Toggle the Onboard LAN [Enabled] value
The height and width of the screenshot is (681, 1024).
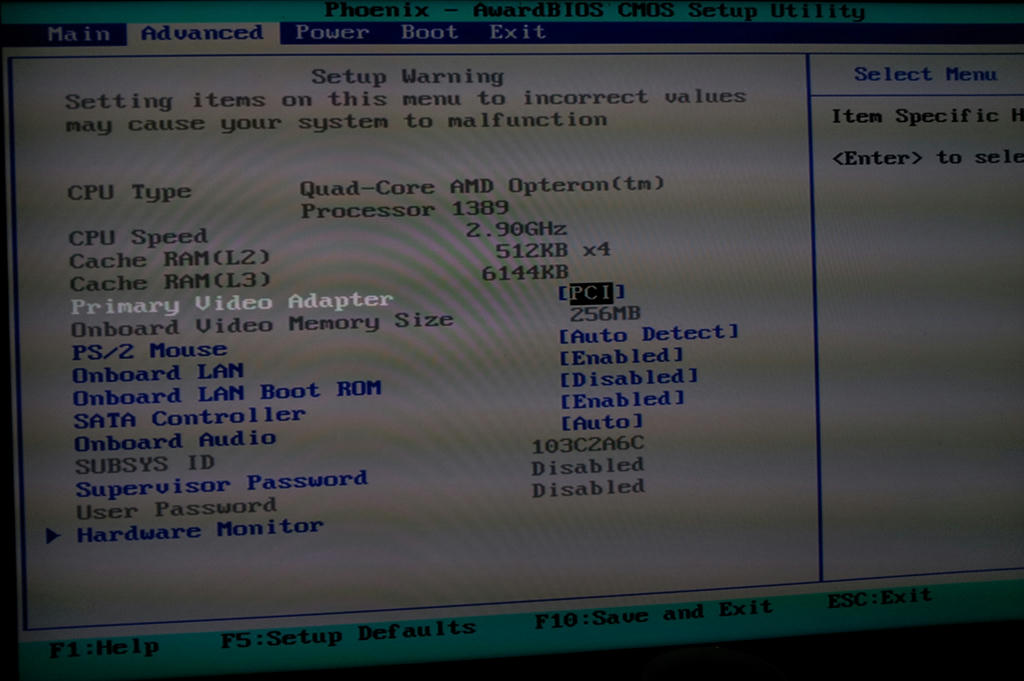coord(621,356)
